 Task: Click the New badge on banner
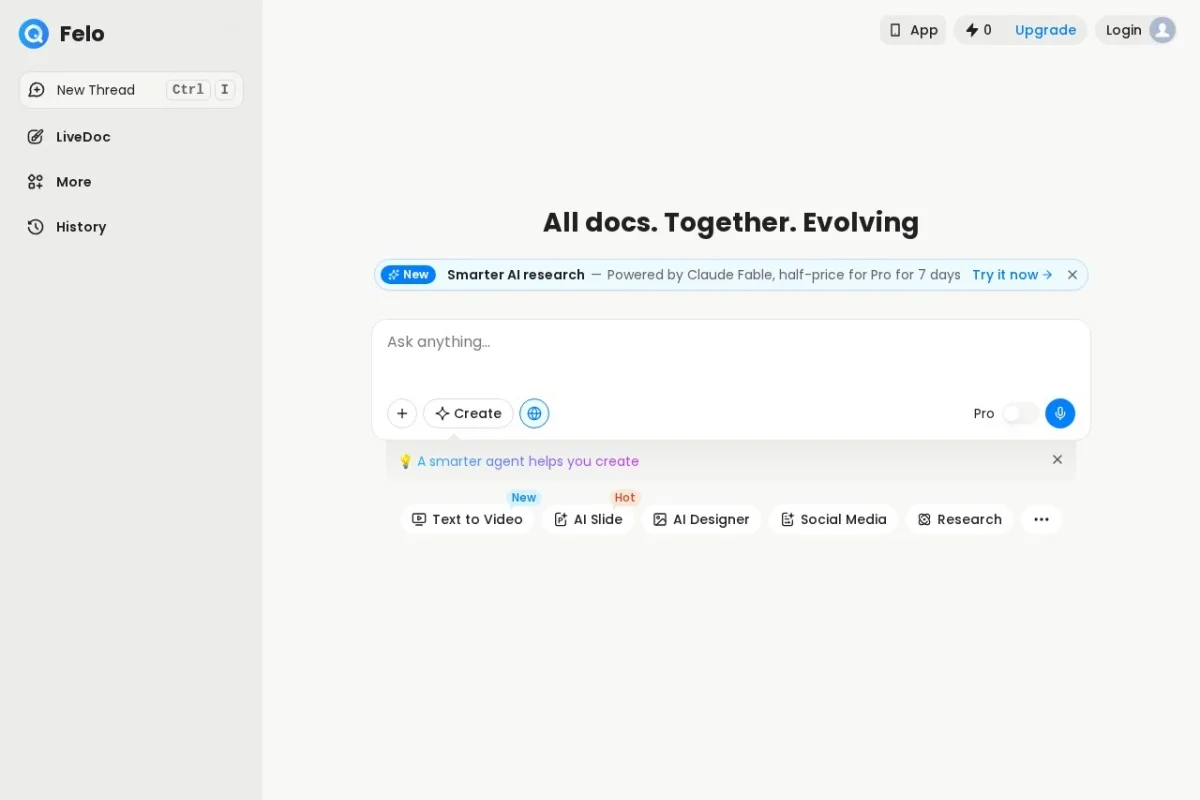(x=408, y=275)
